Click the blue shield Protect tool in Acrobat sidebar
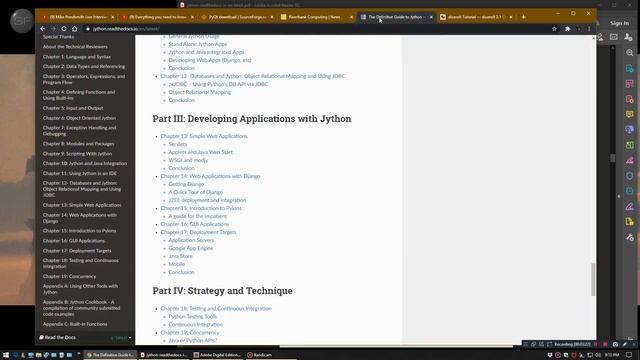Screen dimensions: 640x360 click(629, 176)
